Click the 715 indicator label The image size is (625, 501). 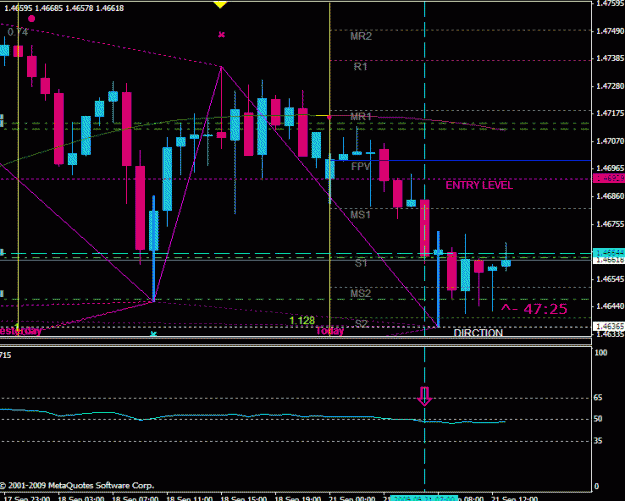click(x=6, y=355)
